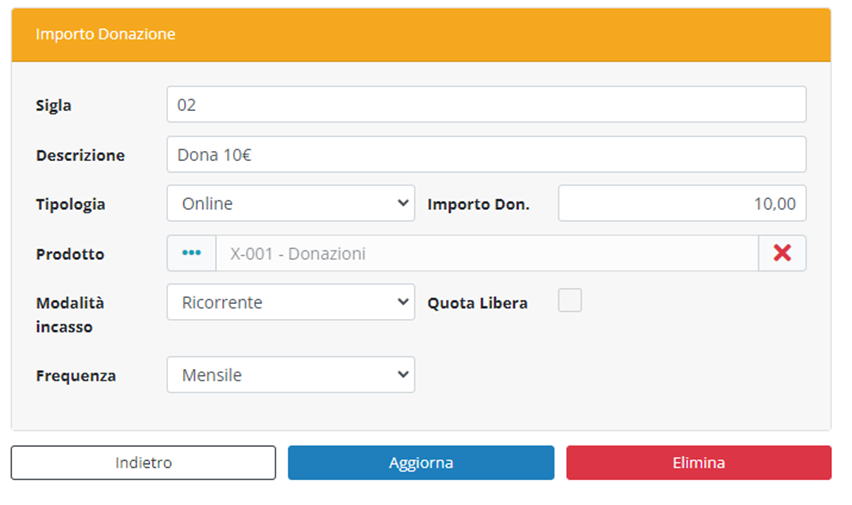
Task: Open the Frequenza dropdown showing Mensile
Action: (290, 375)
